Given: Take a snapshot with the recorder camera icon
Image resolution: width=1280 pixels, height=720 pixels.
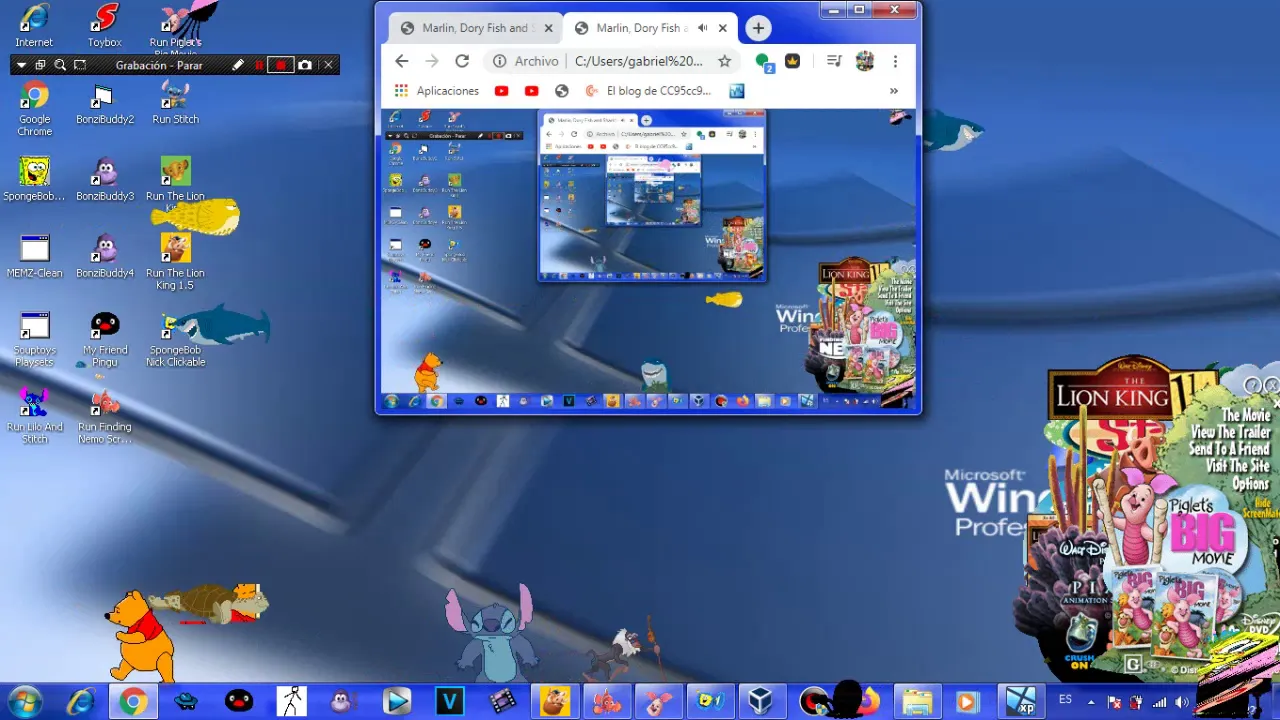Looking at the screenshot, I should click(305, 65).
